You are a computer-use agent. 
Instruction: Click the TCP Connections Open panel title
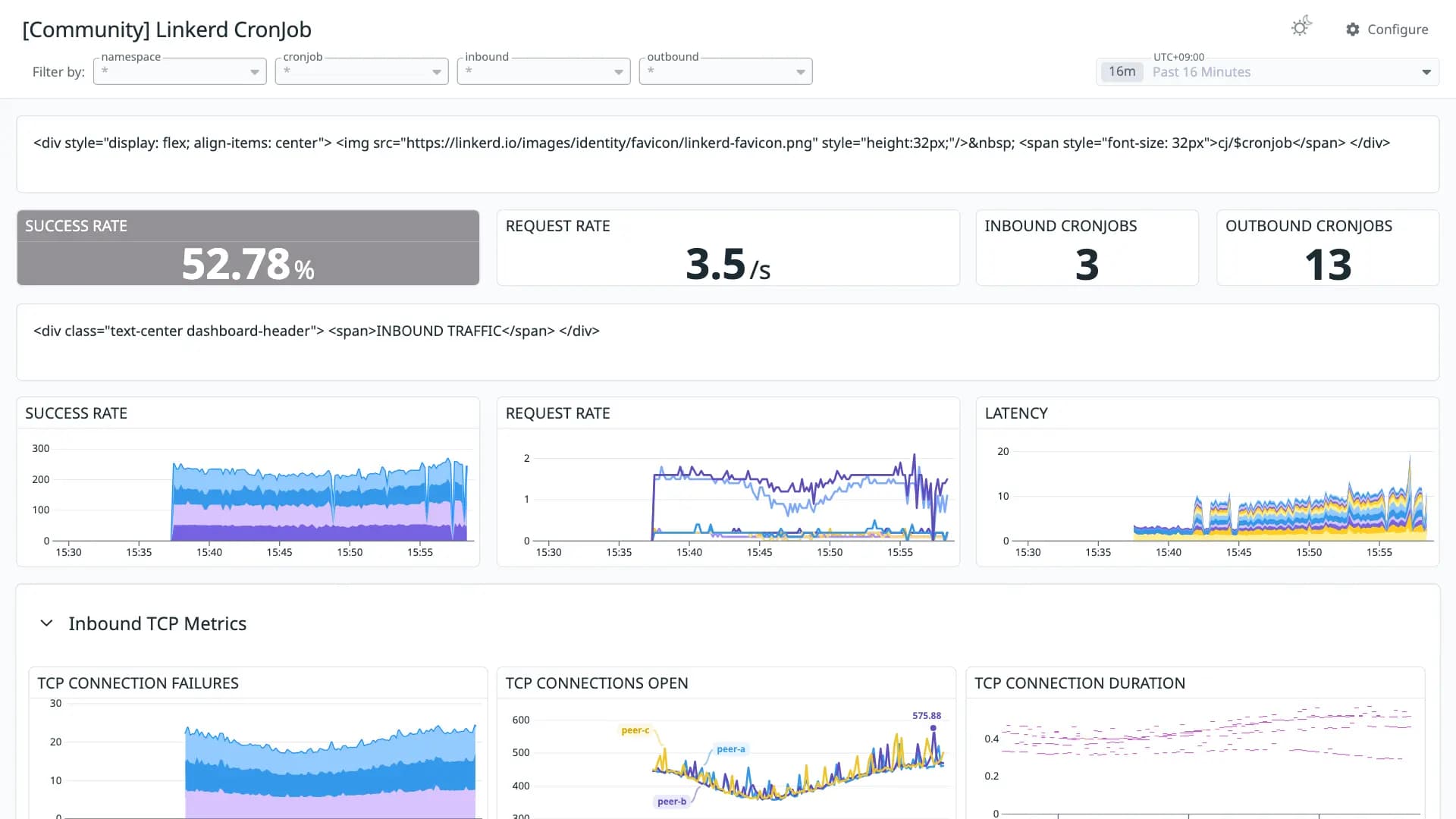(x=597, y=683)
